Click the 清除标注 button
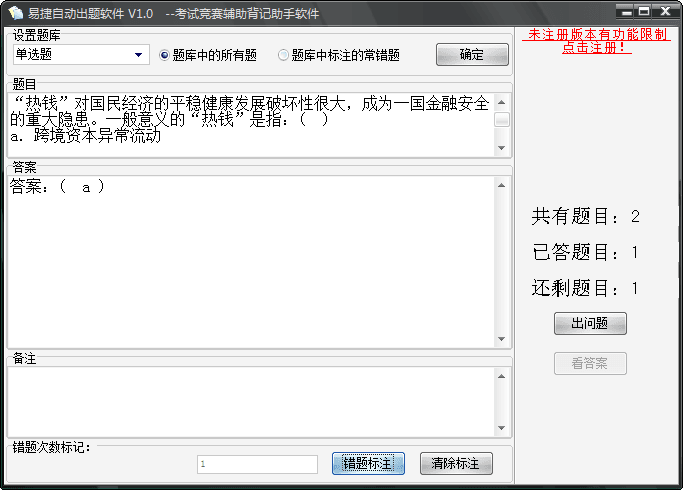 [456, 463]
